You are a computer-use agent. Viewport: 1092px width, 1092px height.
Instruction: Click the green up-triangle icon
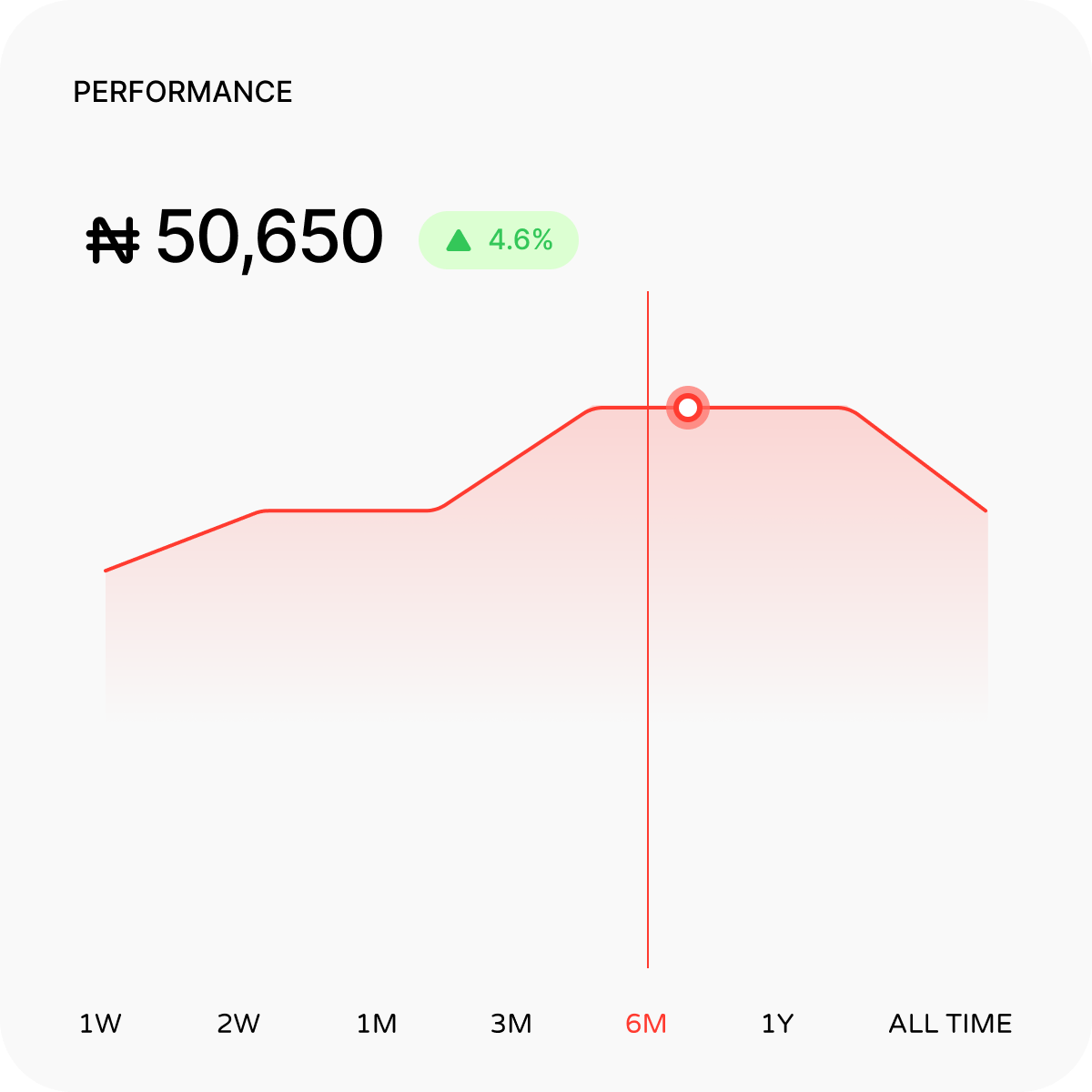click(x=459, y=240)
